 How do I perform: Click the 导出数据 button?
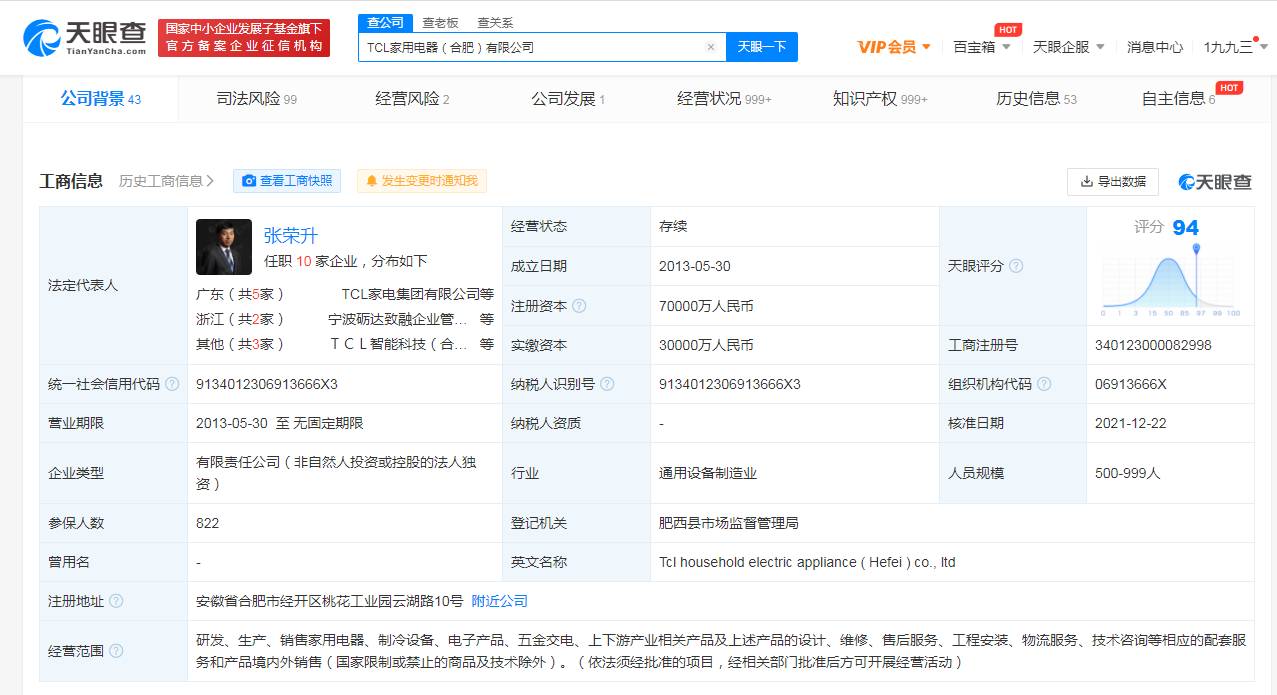coord(1113,181)
